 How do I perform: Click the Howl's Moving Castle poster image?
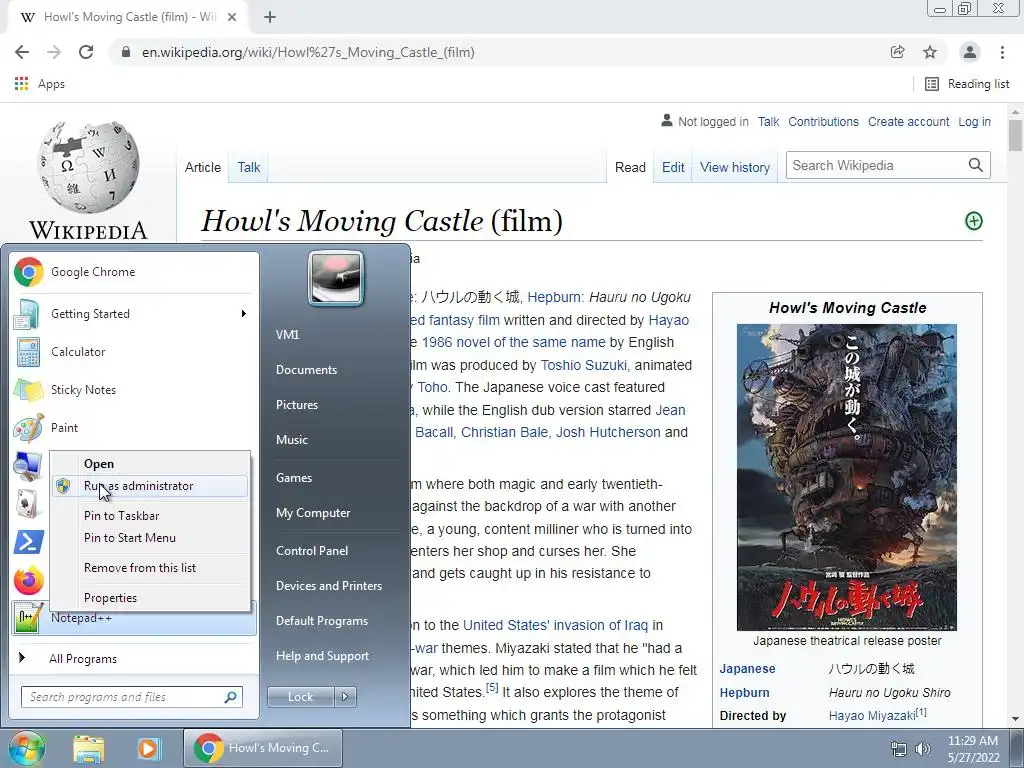pos(846,477)
